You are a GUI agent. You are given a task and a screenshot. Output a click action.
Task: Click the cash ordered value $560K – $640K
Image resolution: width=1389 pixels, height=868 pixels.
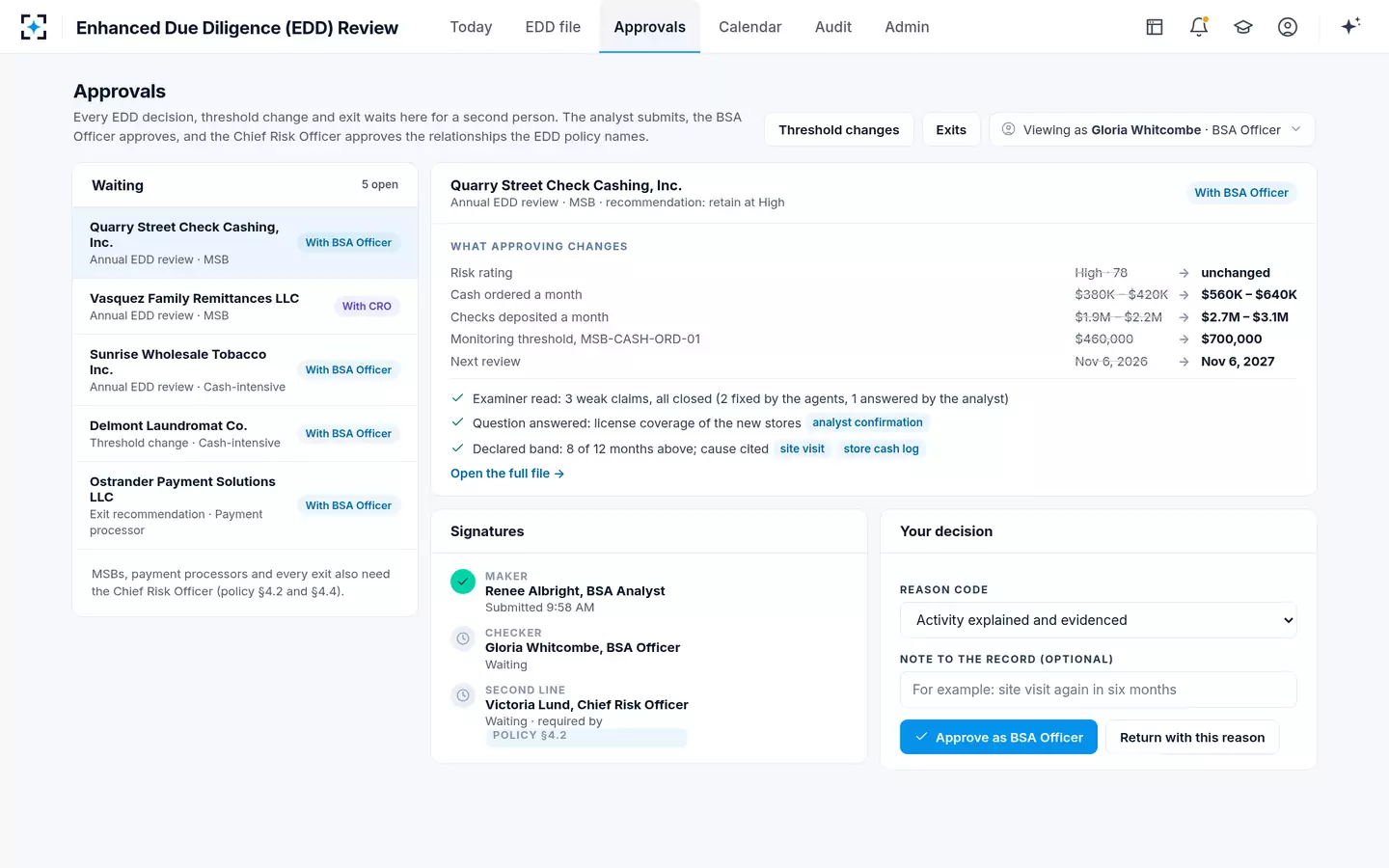pyautogui.click(x=1249, y=294)
